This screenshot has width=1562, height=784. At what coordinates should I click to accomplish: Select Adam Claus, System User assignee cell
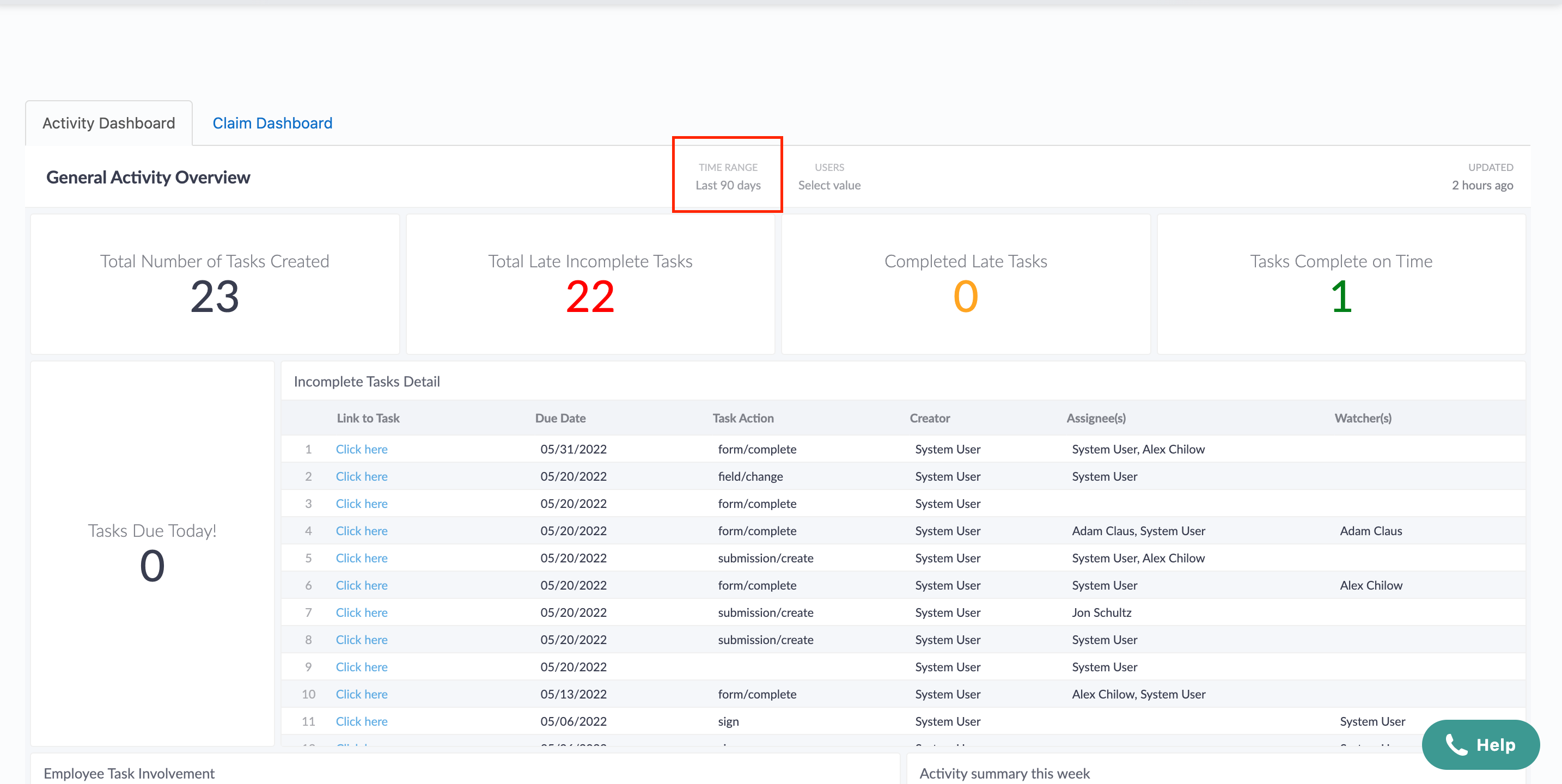(1138, 531)
